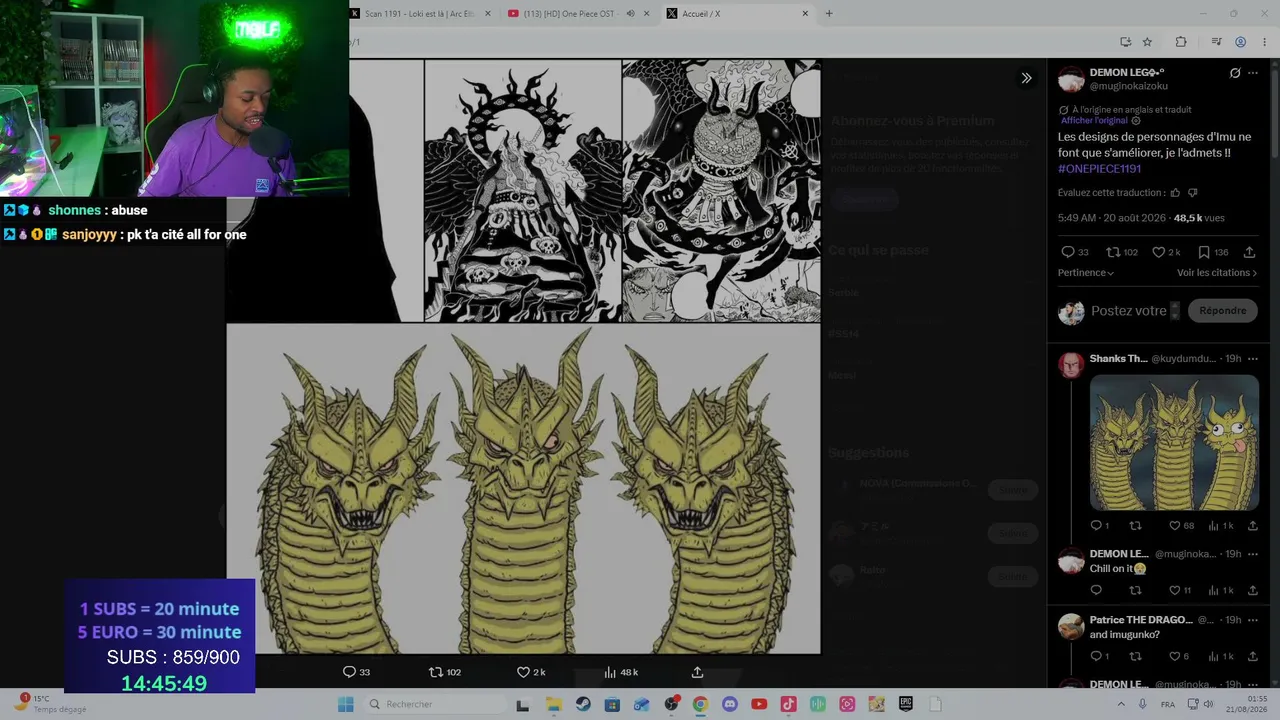1280x720 pixels.
Task: Open the browser extensions puzzle icon
Action: coord(1181,42)
